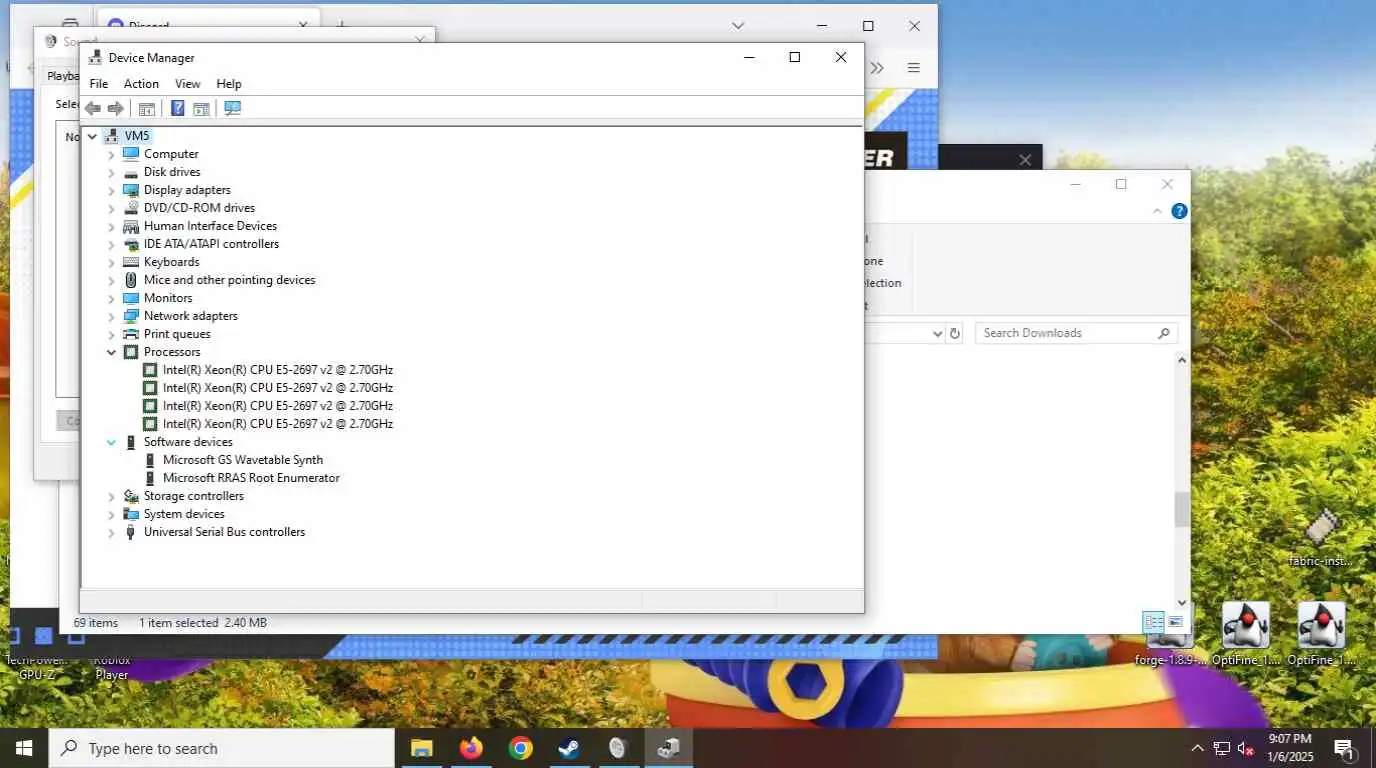Viewport: 1376px width, 768px height.
Task: Click the Forward arrow in Device Manager toolbar
Action: point(116,108)
